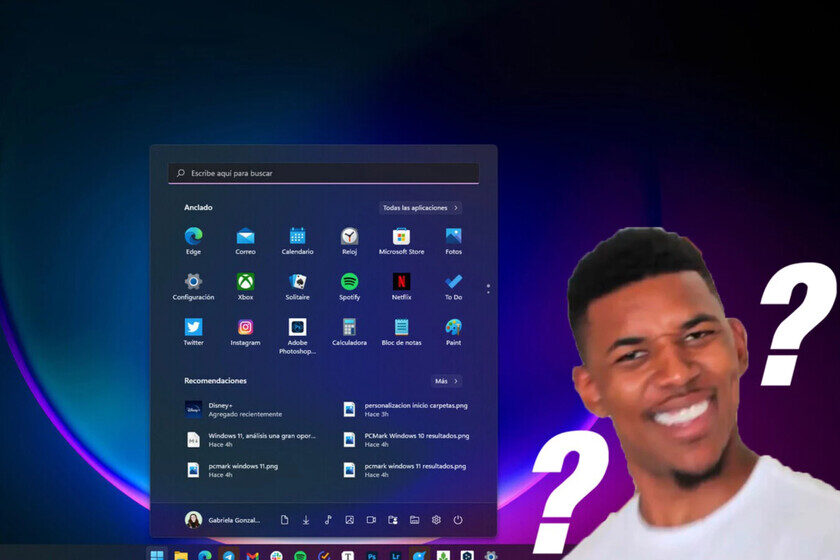Open recommended Disney+ app

coord(234,409)
